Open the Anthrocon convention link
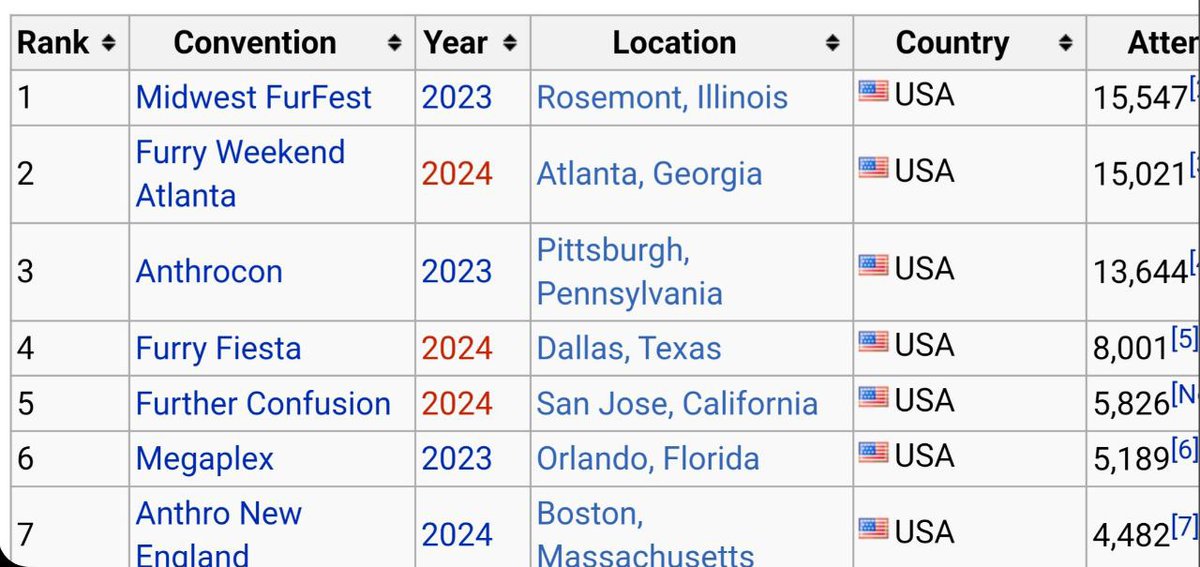 click(x=209, y=271)
